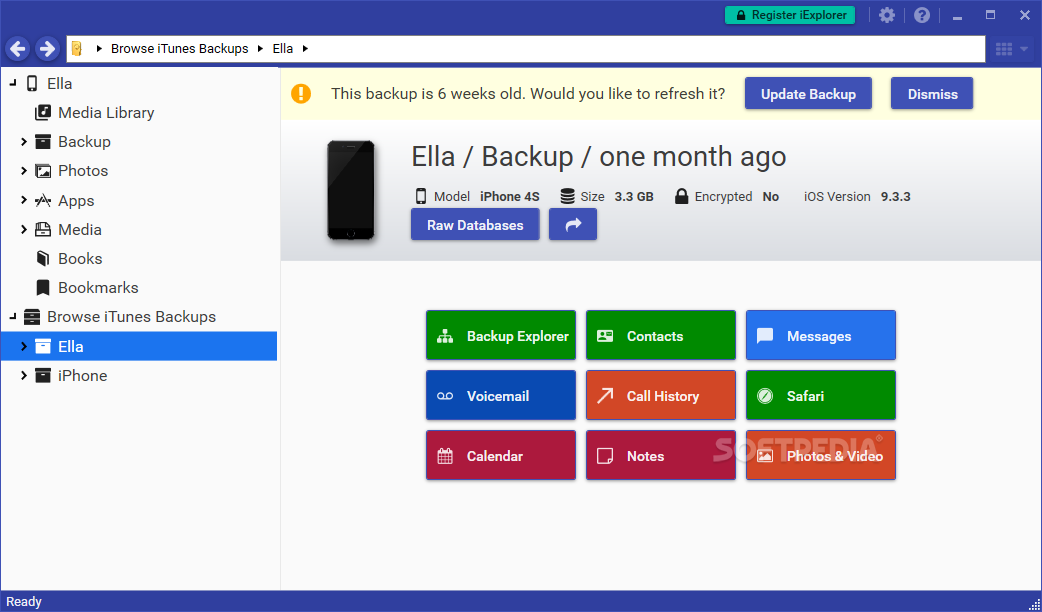1042x612 pixels.
Task: Open the Voicemail tile
Action: tap(501, 395)
